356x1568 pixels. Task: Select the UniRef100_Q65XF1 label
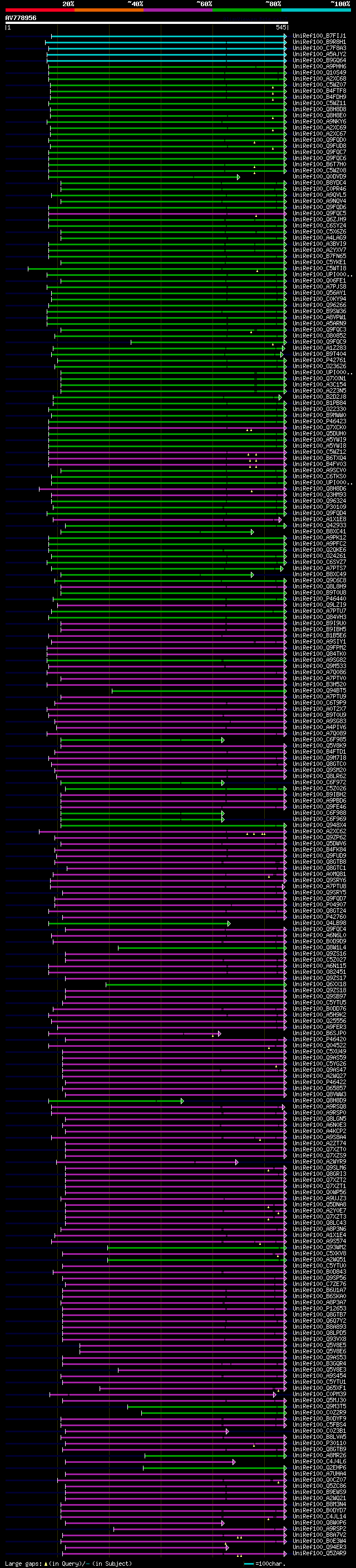(319, 1388)
